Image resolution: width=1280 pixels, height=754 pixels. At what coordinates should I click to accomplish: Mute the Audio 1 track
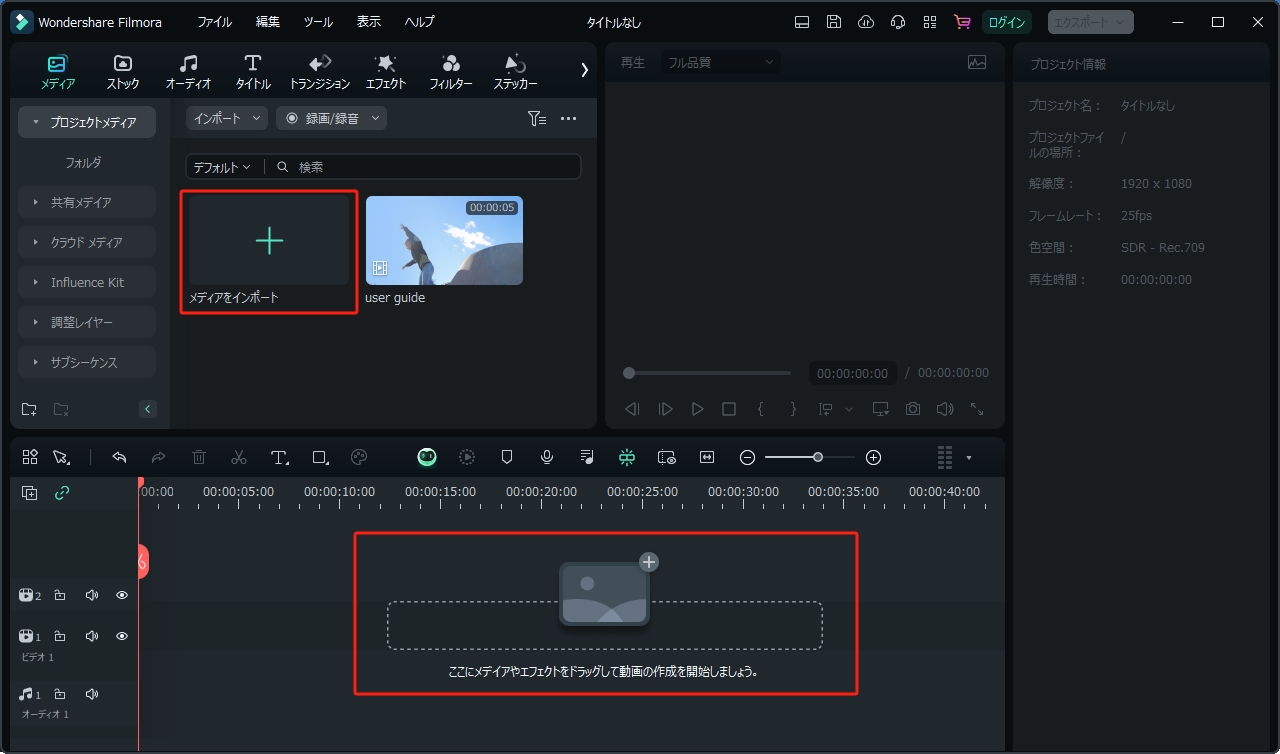coord(92,694)
